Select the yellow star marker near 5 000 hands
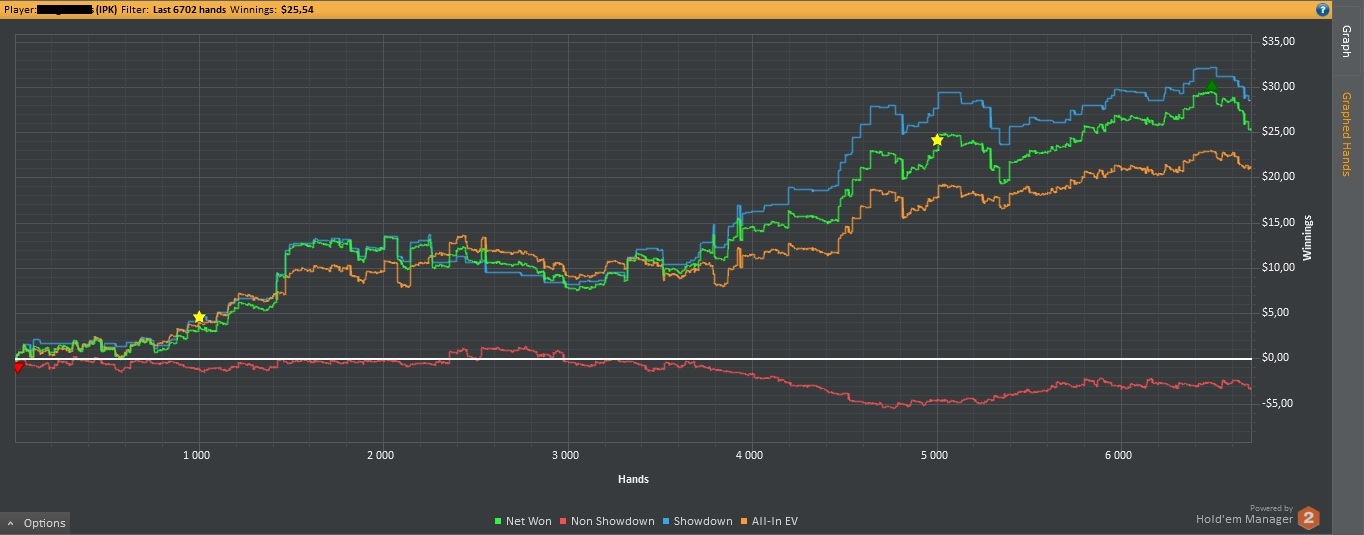 [x=937, y=140]
